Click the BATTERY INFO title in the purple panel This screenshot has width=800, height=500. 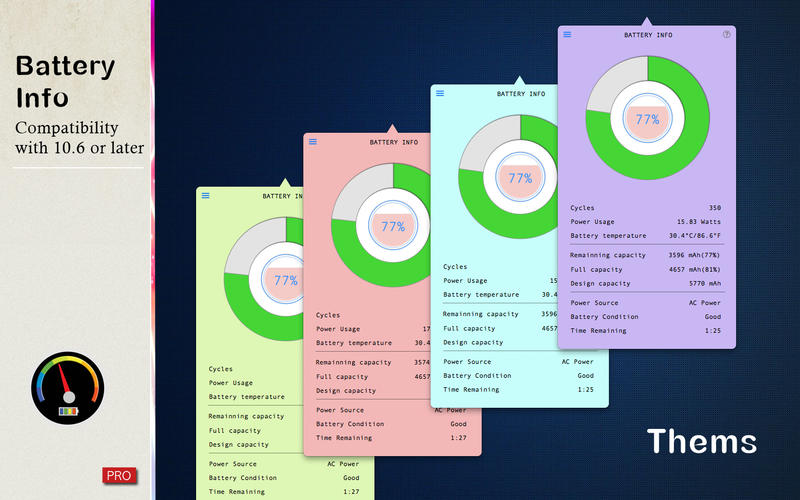click(648, 35)
